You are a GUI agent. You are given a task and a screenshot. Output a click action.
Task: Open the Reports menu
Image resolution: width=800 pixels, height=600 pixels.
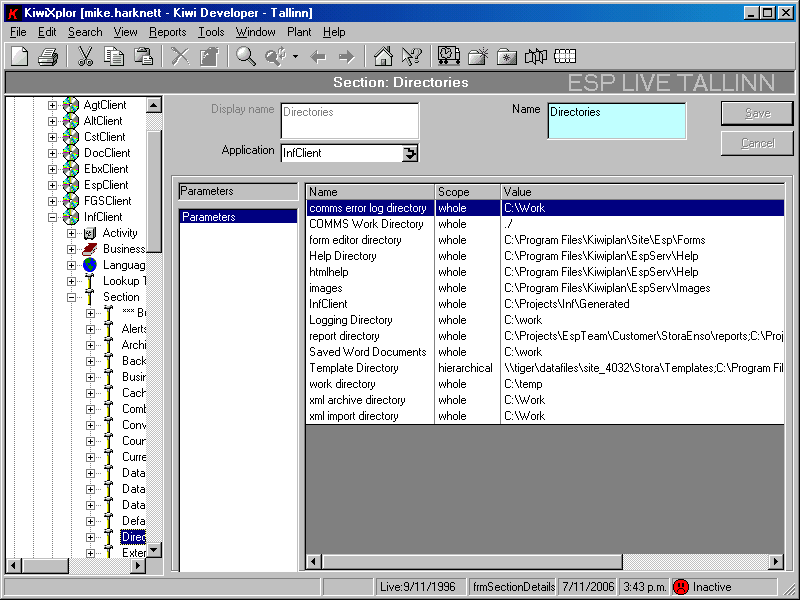tap(168, 32)
